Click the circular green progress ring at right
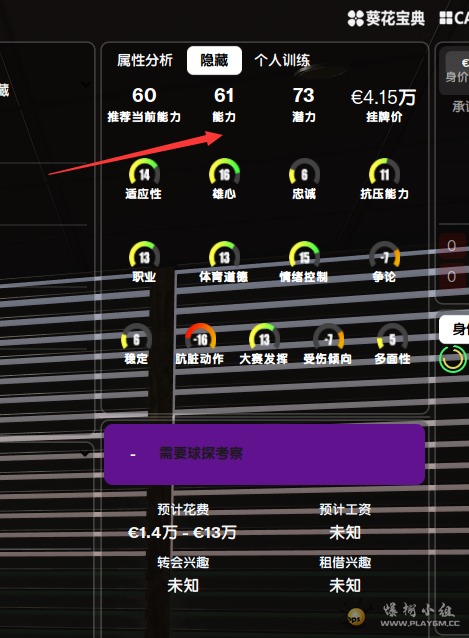469x638 pixels. tap(452, 359)
